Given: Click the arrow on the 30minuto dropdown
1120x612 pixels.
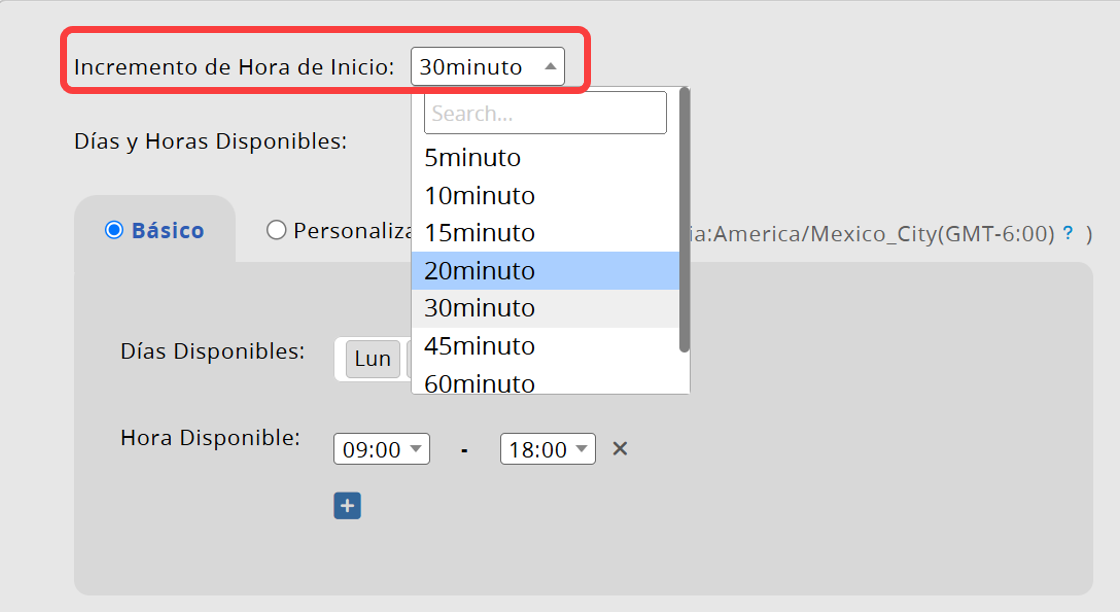Looking at the screenshot, I should 550,66.
